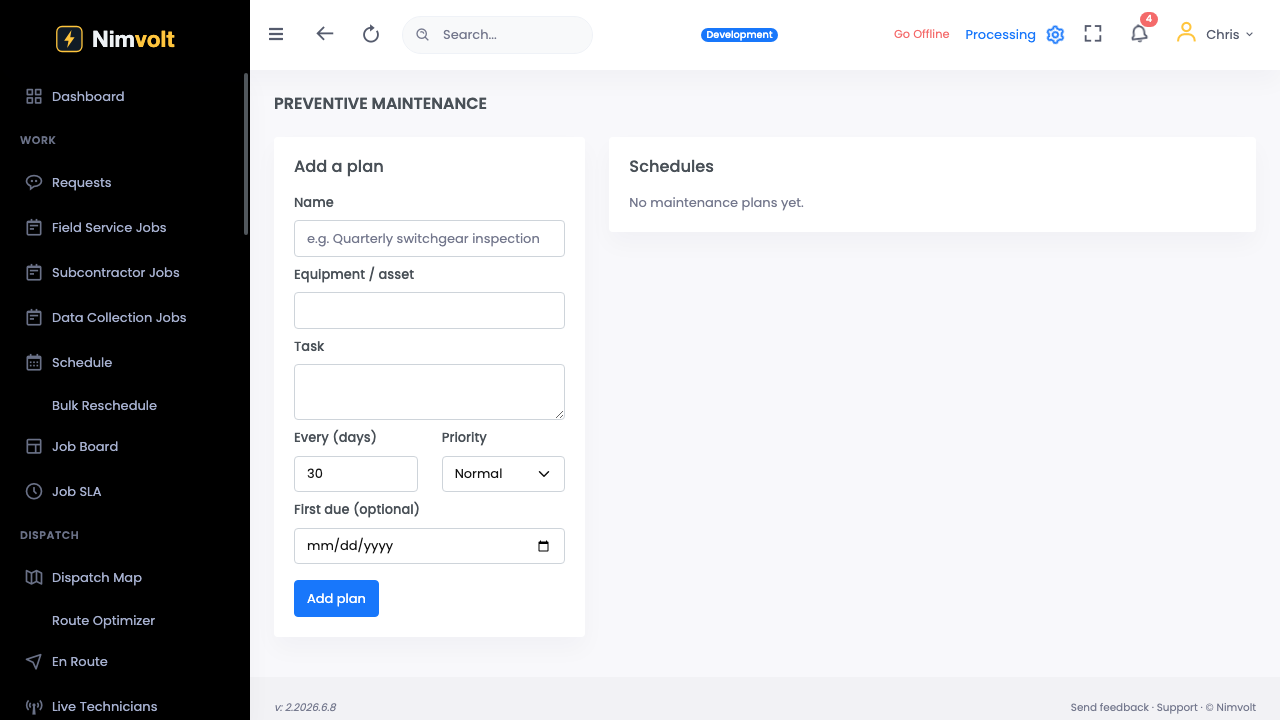
Task: Open Job SLA in the sidebar
Action: [x=77, y=491]
